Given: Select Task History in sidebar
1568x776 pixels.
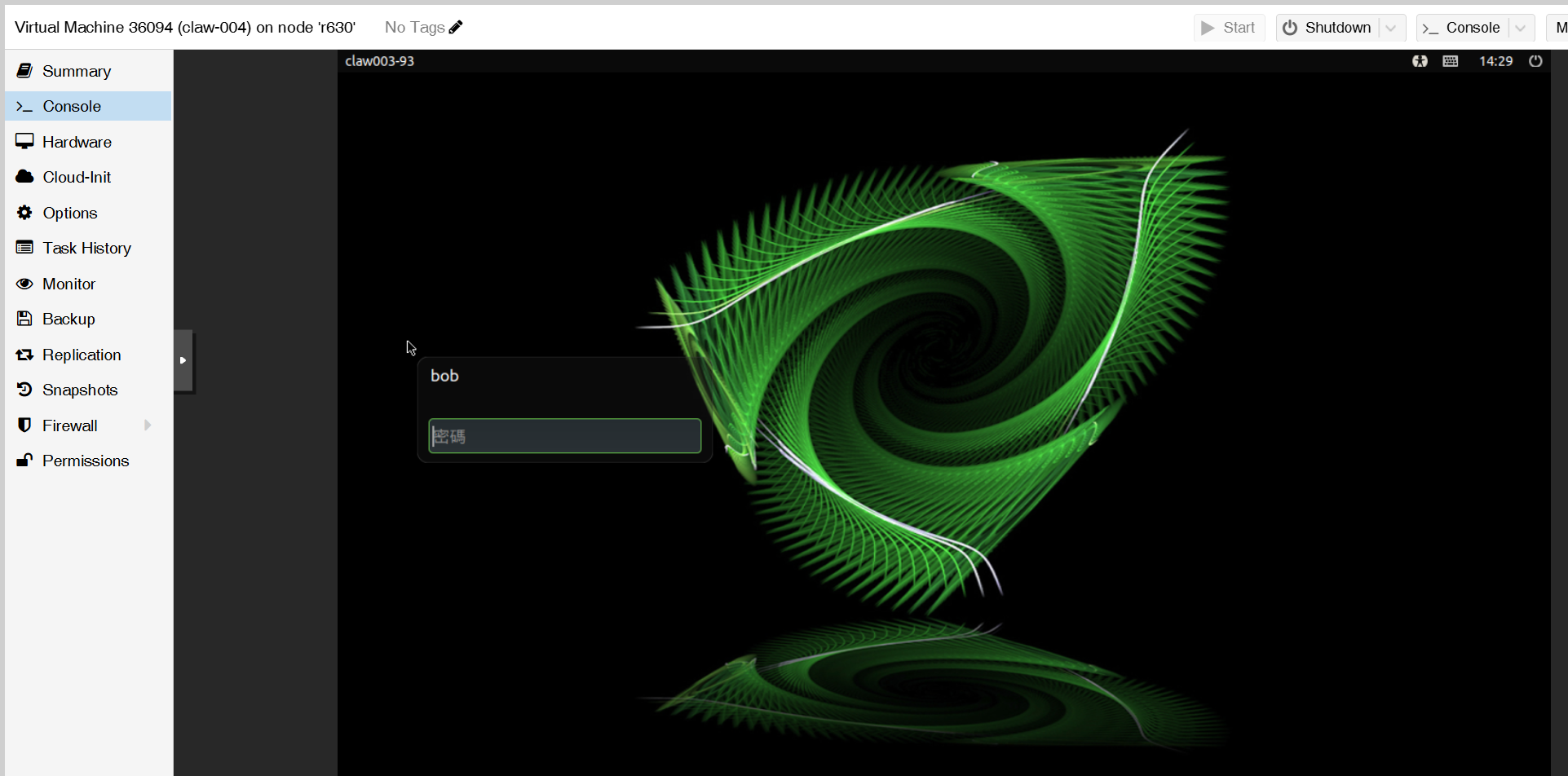Looking at the screenshot, I should click(x=86, y=248).
